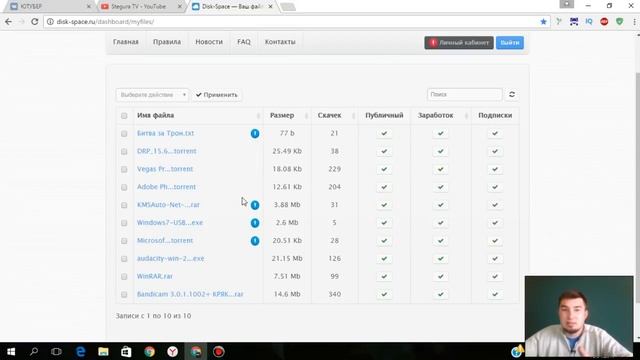This screenshot has height=360, width=640.
Task: Sort table by Заработок column
Action: [441, 116]
